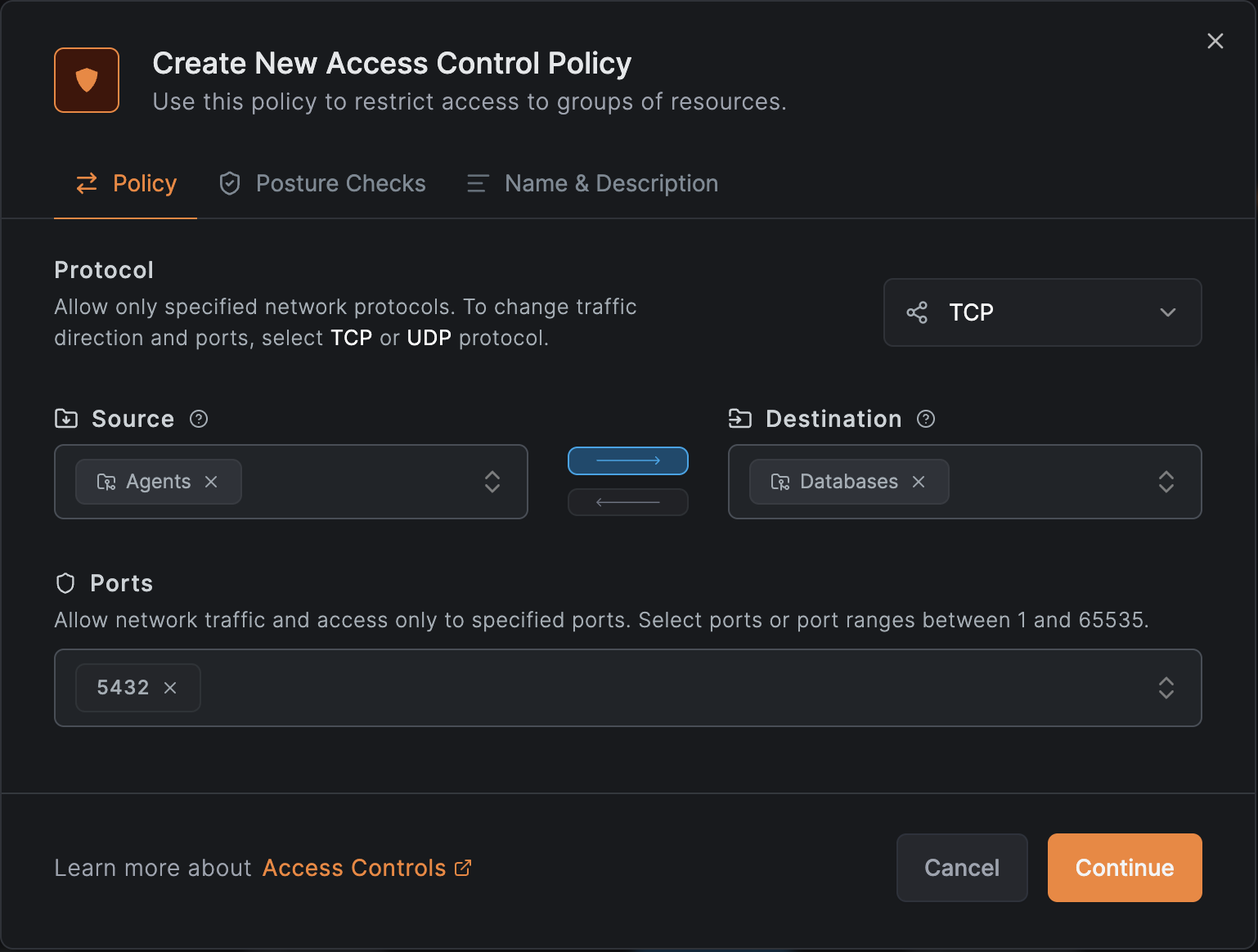Click the Source folder icon

click(66, 419)
